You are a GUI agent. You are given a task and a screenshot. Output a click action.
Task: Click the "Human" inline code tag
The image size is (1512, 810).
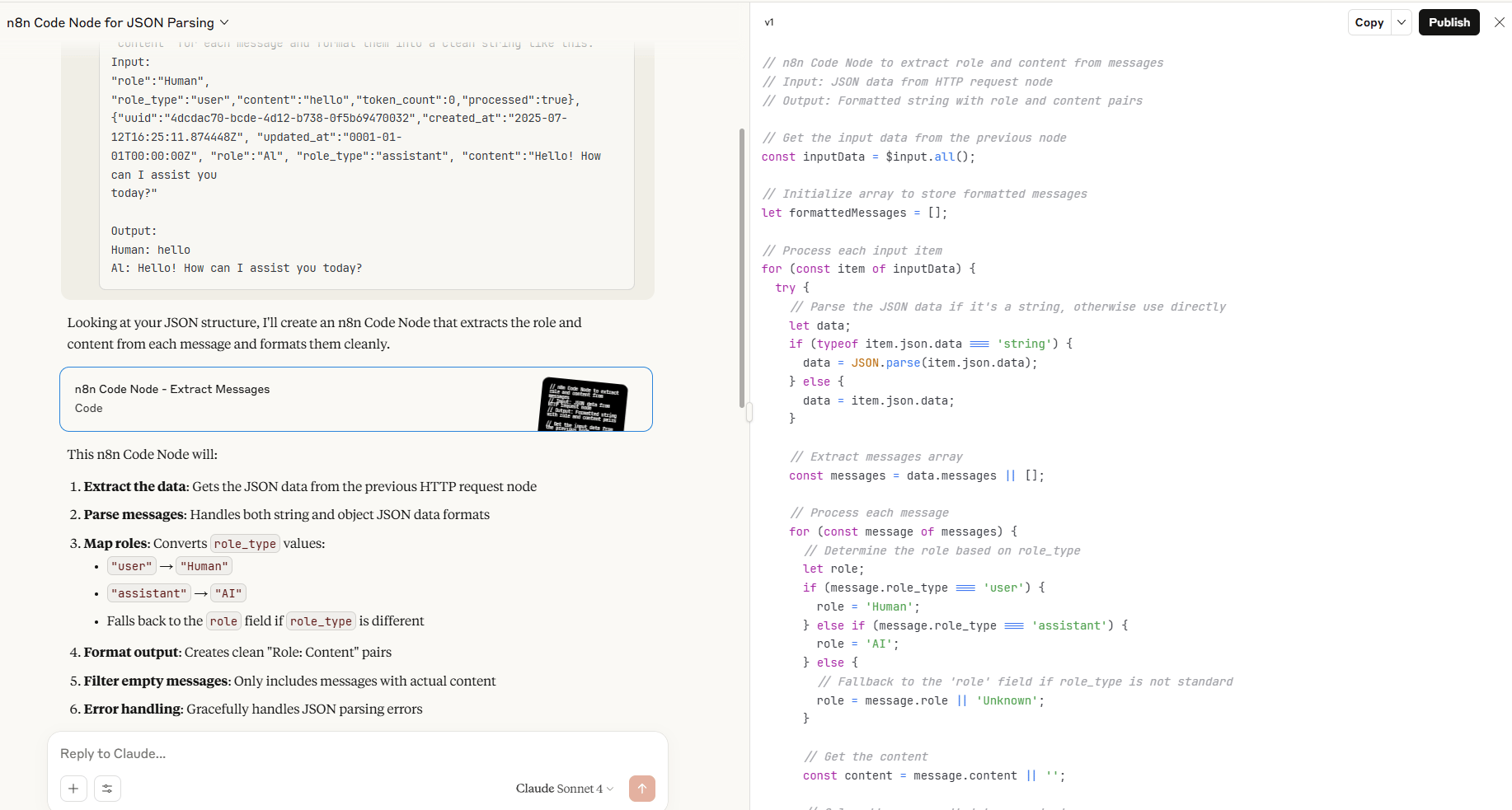204,566
